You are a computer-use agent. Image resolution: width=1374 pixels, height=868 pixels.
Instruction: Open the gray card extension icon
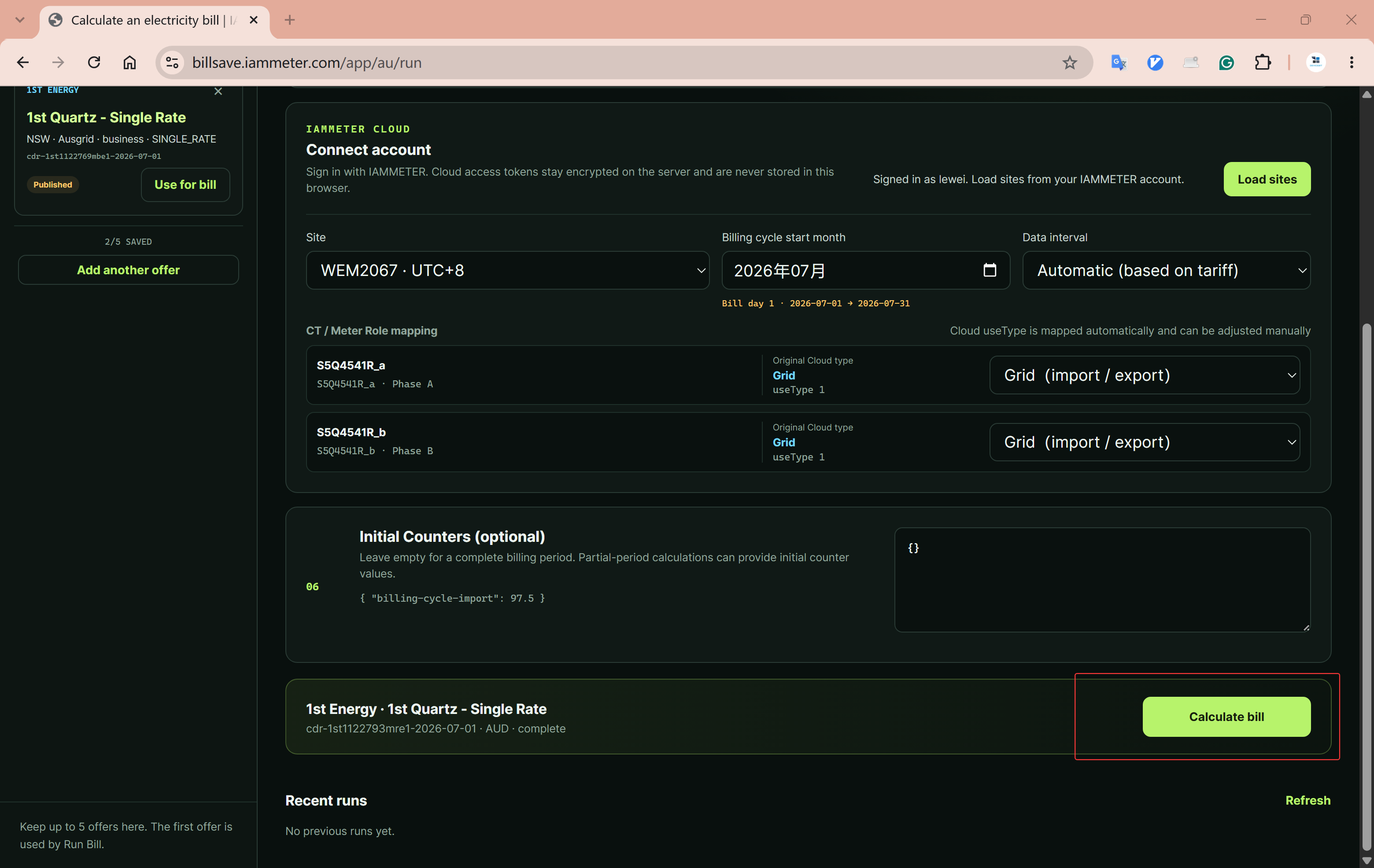tap(1191, 63)
